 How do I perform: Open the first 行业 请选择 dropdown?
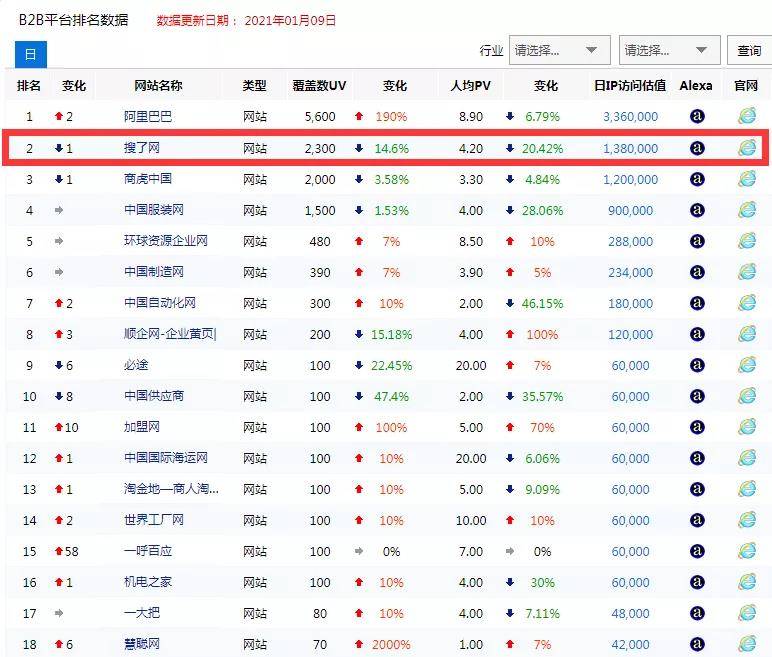pos(560,50)
